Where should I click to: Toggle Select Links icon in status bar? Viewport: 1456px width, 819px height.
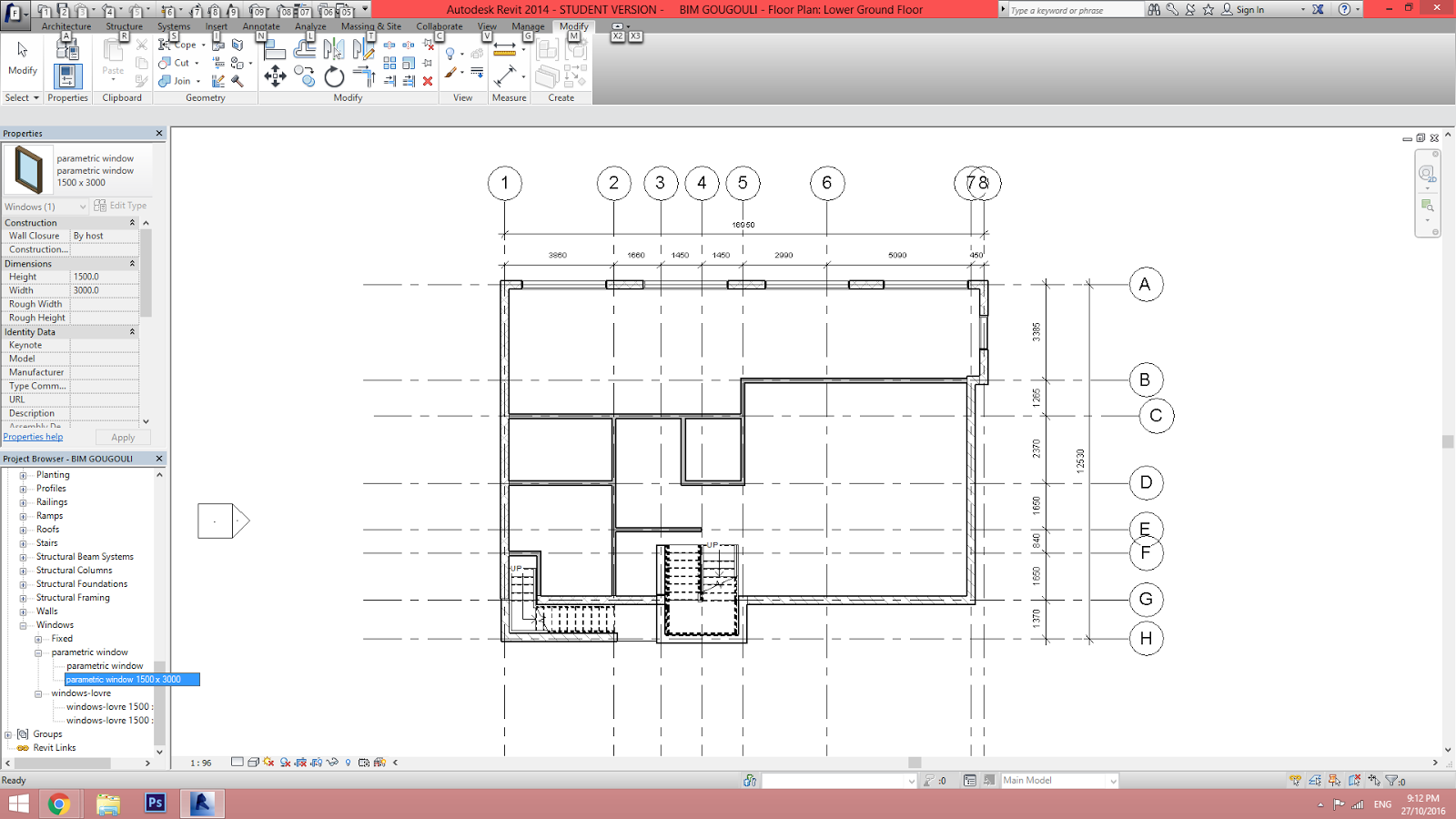point(1295,780)
